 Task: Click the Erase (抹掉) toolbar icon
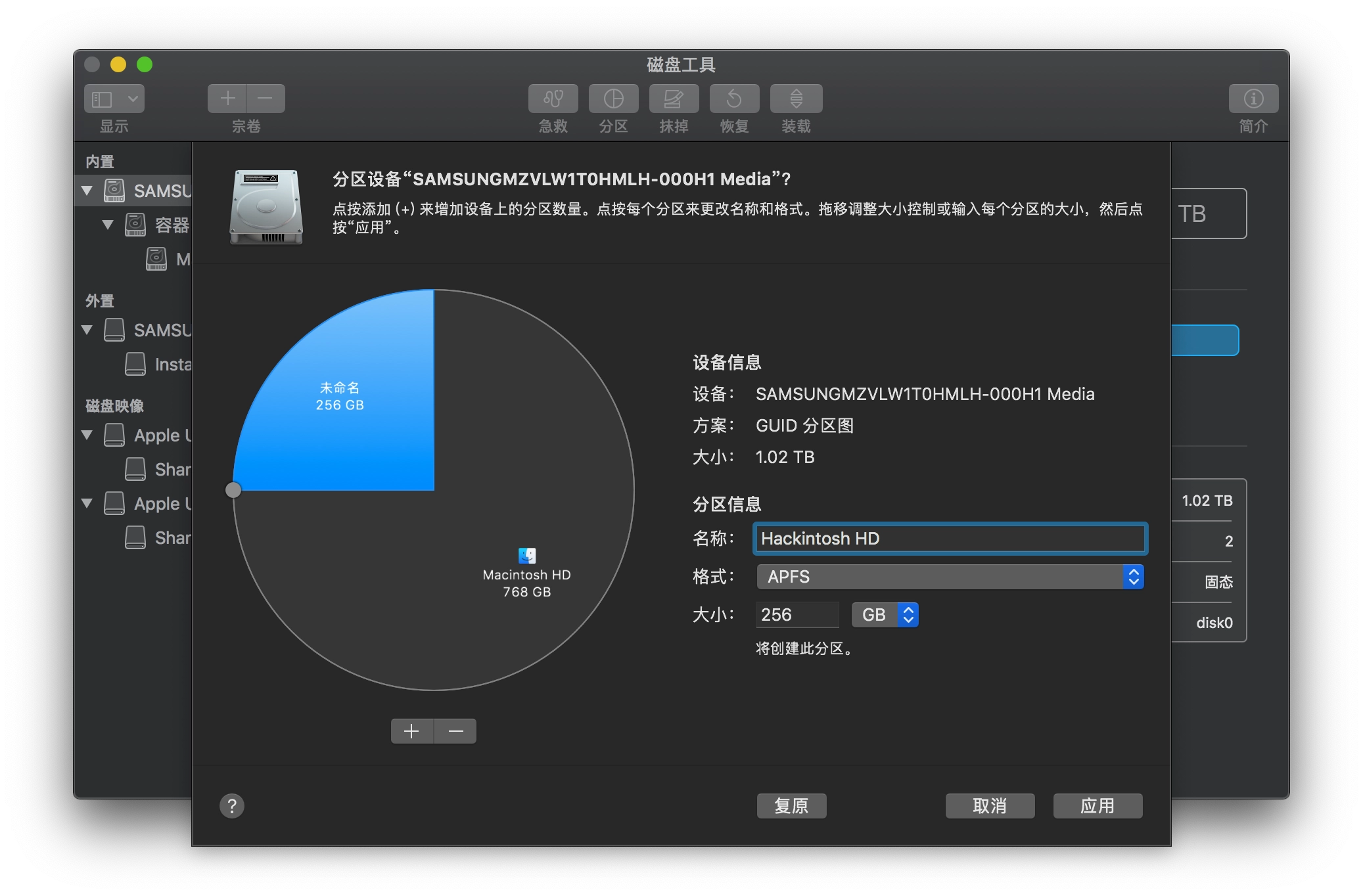click(x=674, y=99)
